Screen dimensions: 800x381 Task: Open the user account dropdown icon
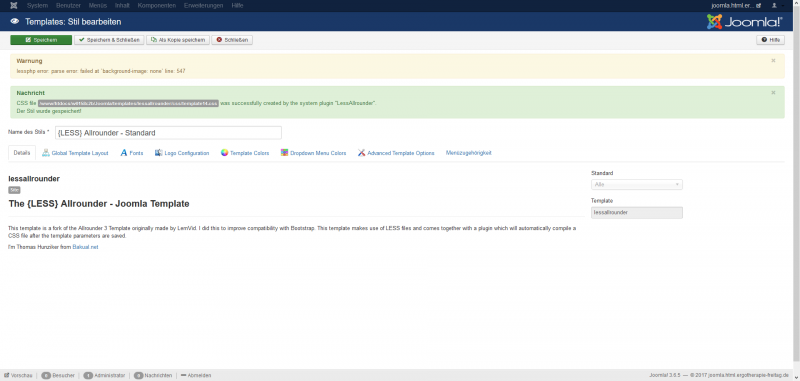(778, 6)
